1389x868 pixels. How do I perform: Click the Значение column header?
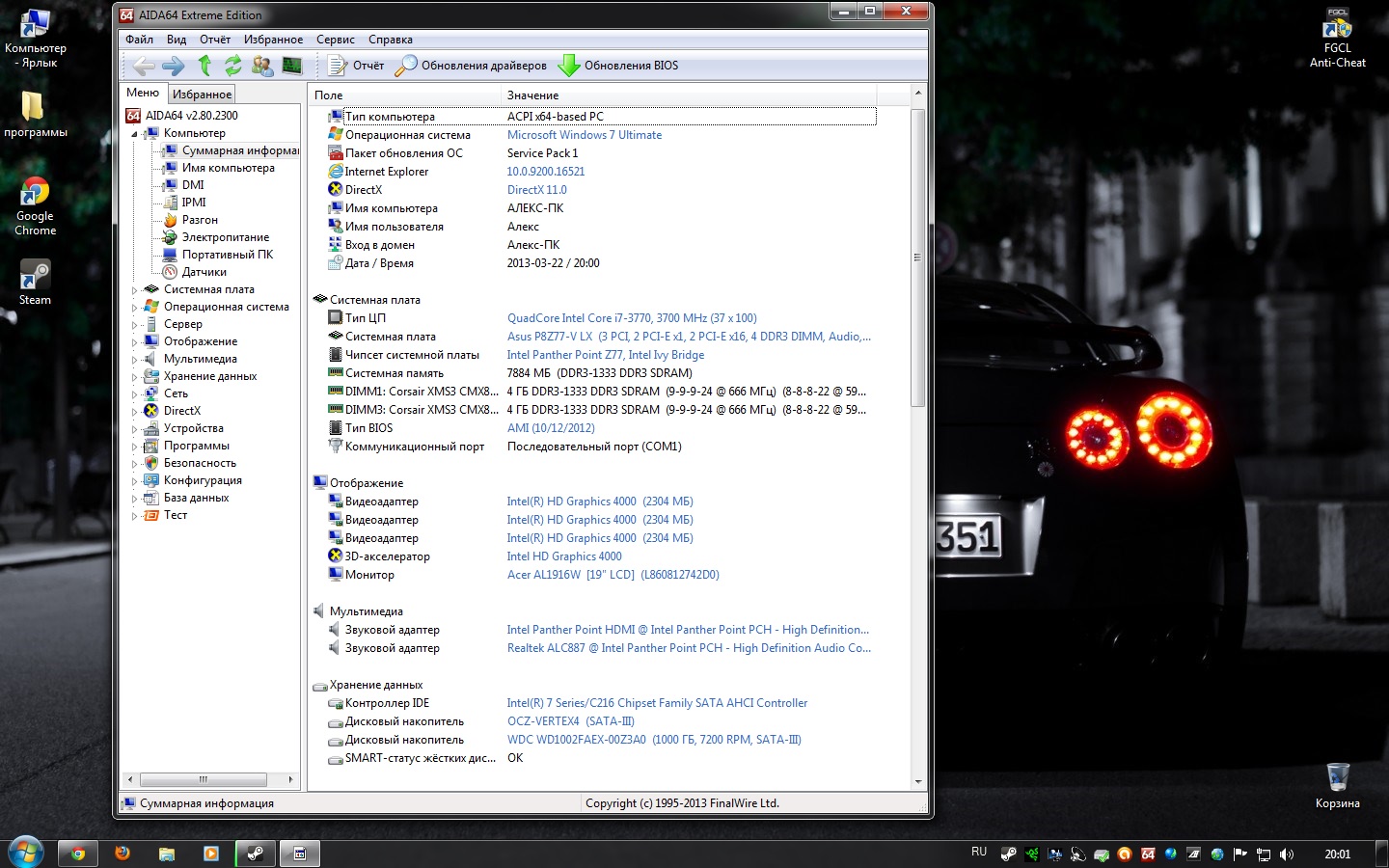(x=689, y=95)
